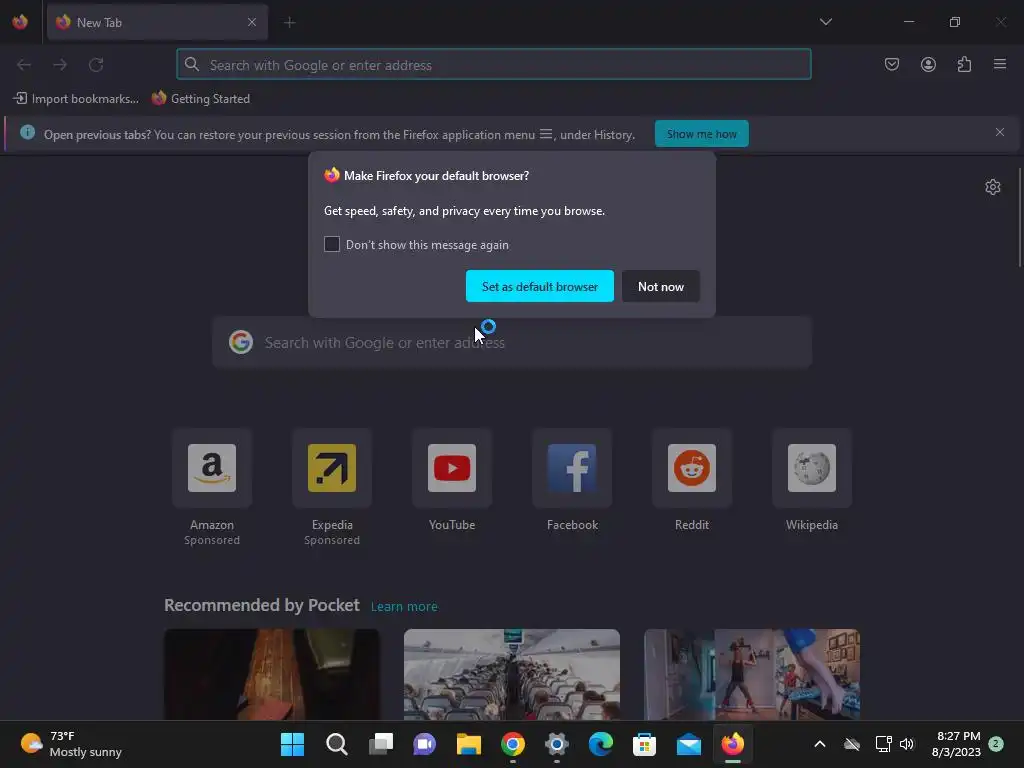Screen dimensions: 1024x768
Task: Open the Mail app on taskbar
Action: pos(688,744)
